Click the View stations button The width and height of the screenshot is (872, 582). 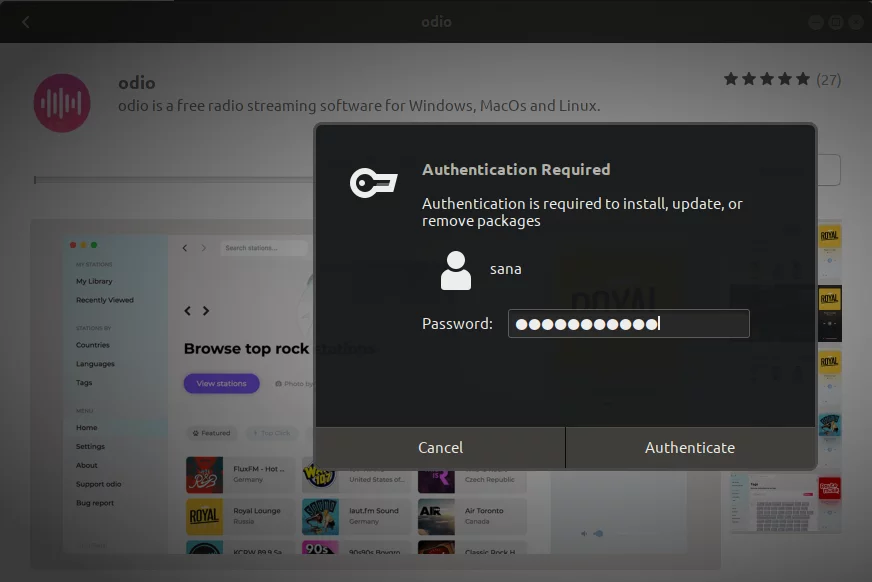click(x=221, y=384)
